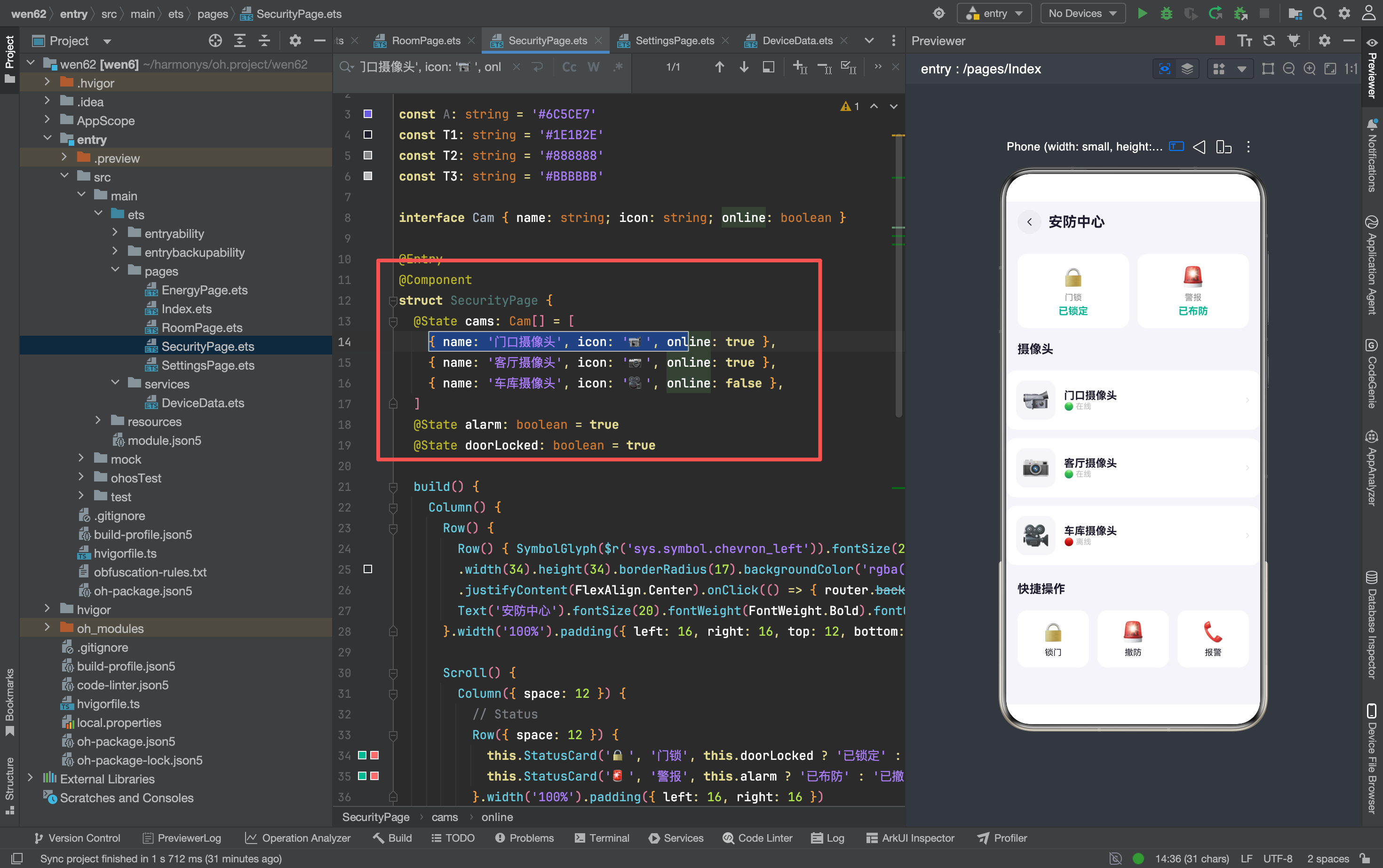1383x868 pixels.
Task: Open Index.ets in project tree
Action: pyautogui.click(x=186, y=309)
